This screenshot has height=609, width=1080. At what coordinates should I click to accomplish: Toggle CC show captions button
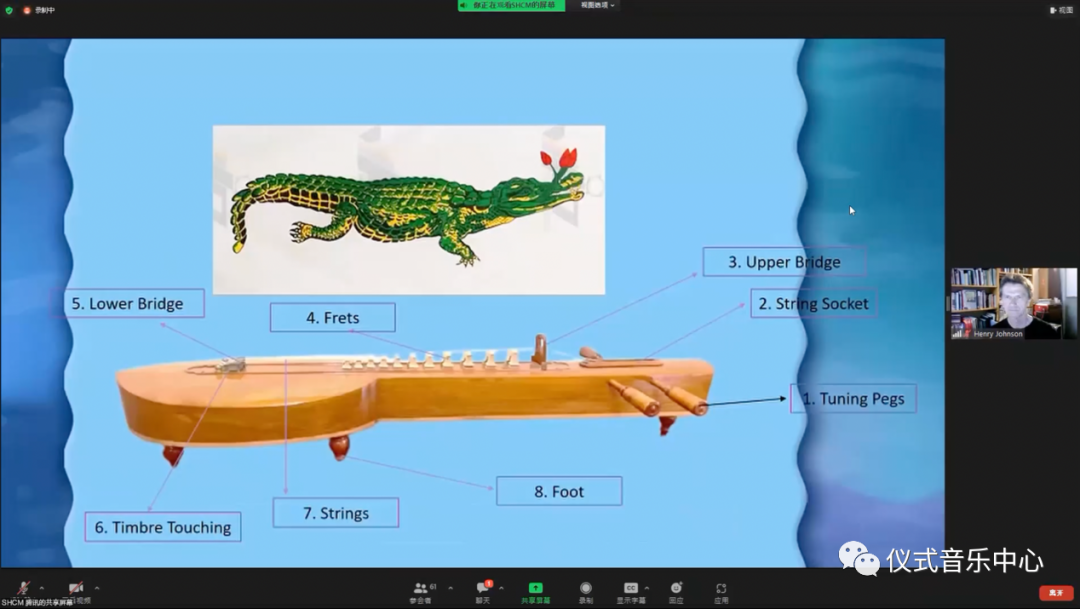tap(630, 588)
